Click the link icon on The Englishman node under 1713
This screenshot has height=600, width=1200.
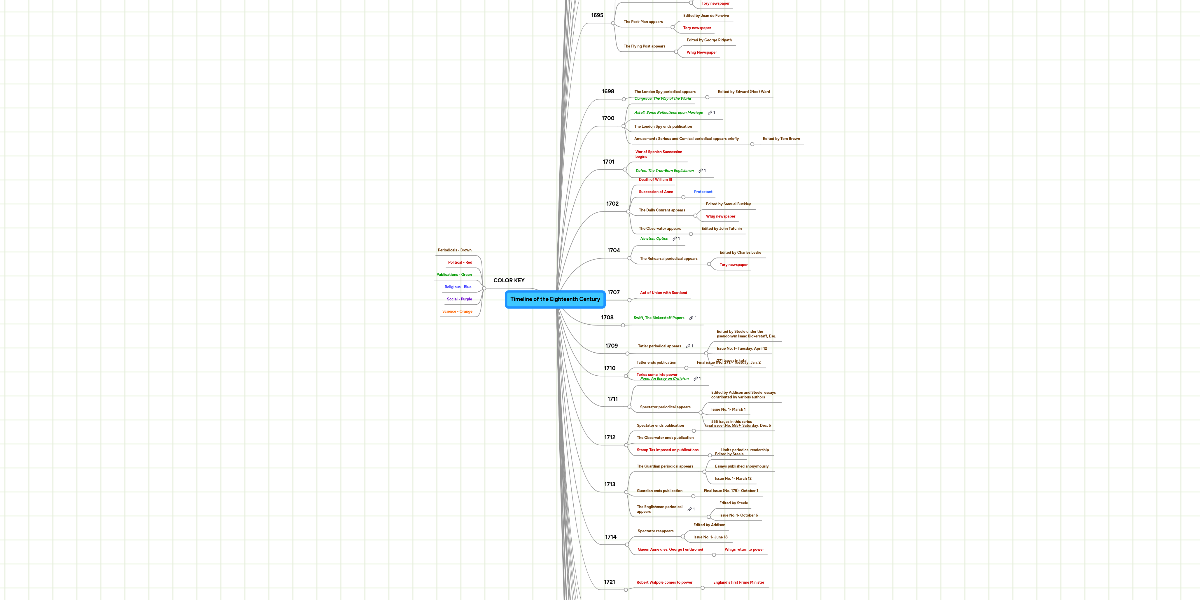(690, 508)
